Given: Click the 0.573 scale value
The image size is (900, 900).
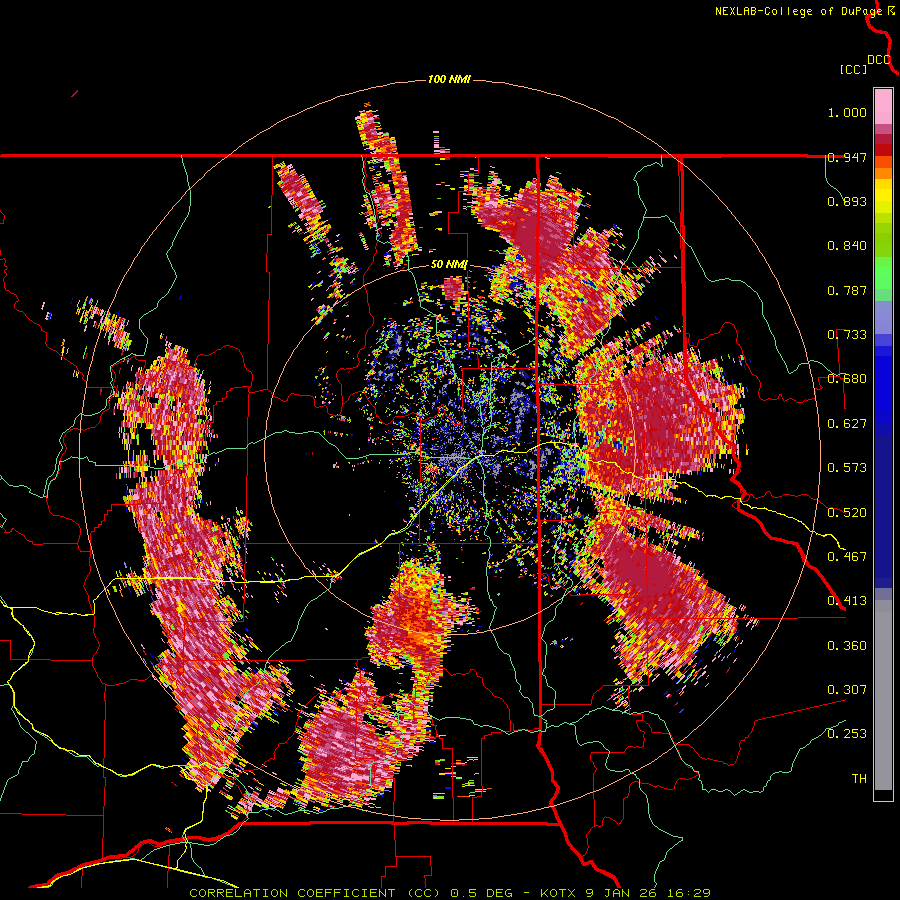Looking at the screenshot, I should (847, 468).
